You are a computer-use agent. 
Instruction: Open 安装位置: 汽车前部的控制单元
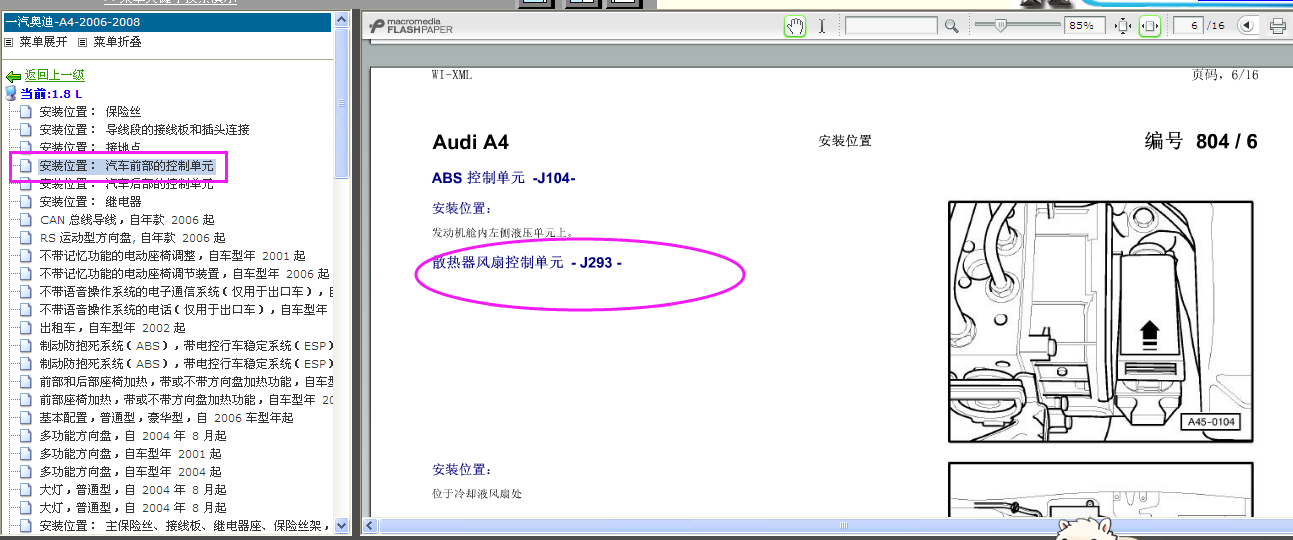coord(127,165)
